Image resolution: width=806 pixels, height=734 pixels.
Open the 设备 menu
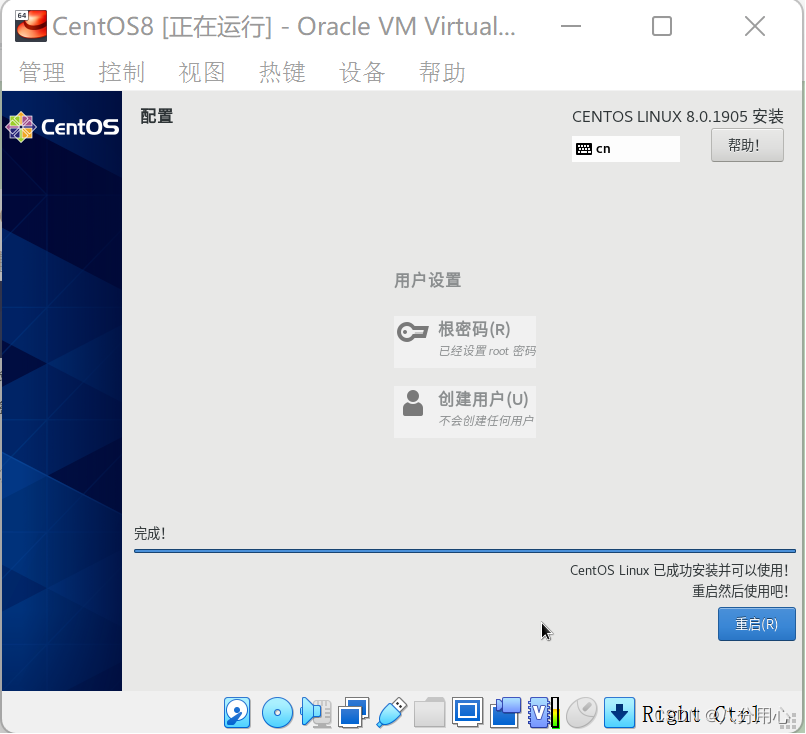(362, 72)
